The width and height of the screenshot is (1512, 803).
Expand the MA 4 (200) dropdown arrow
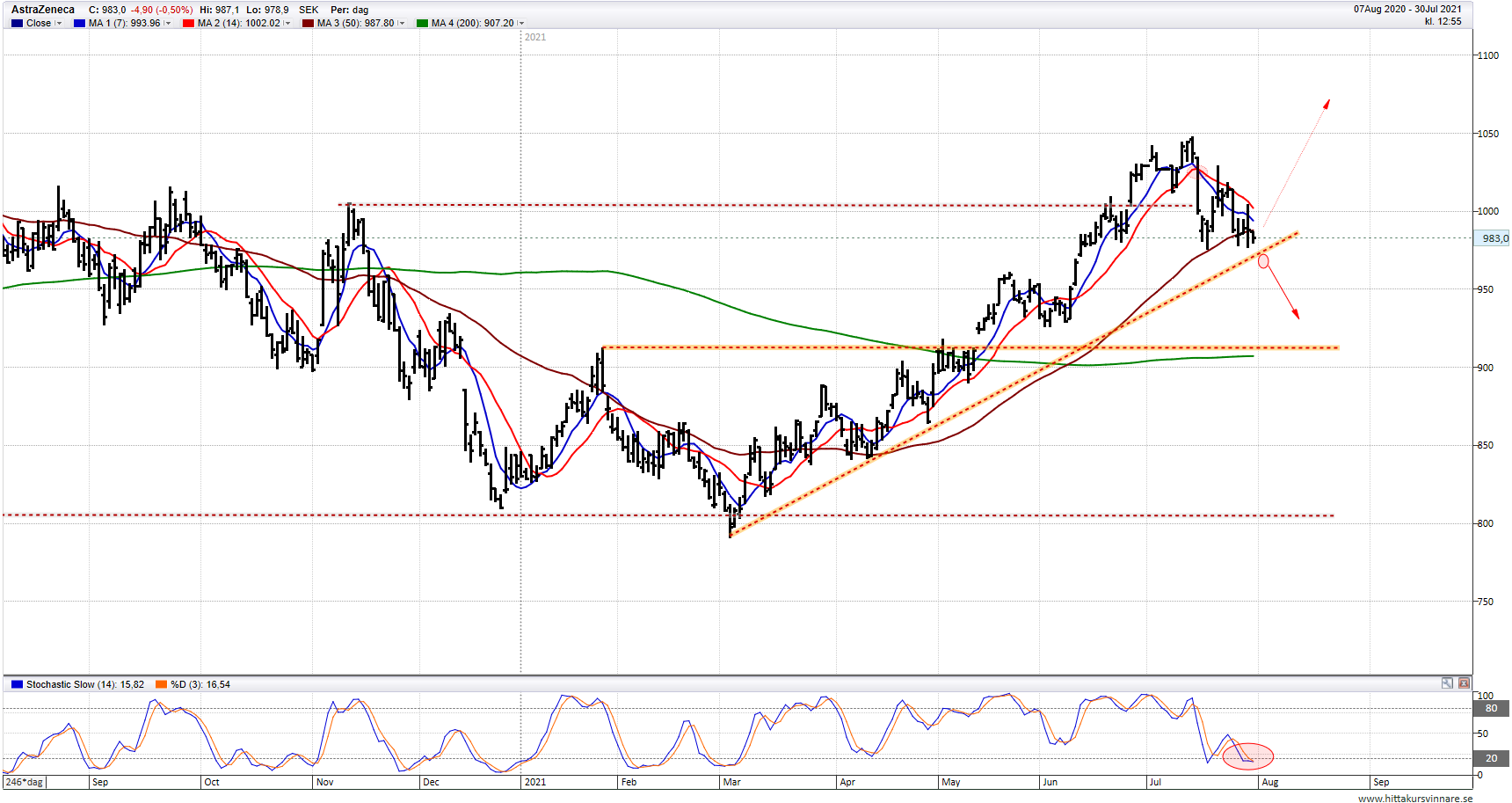tap(521, 24)
